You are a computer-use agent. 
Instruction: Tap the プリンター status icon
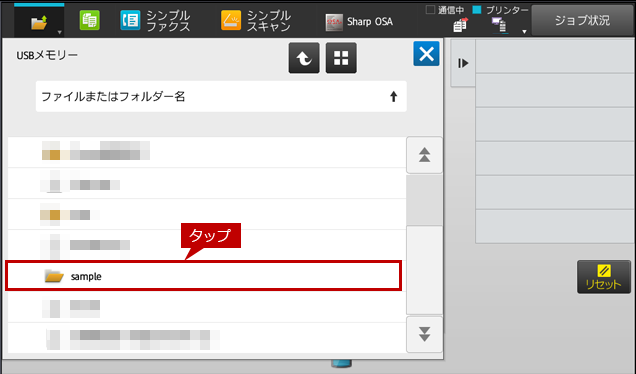(499, 25)
